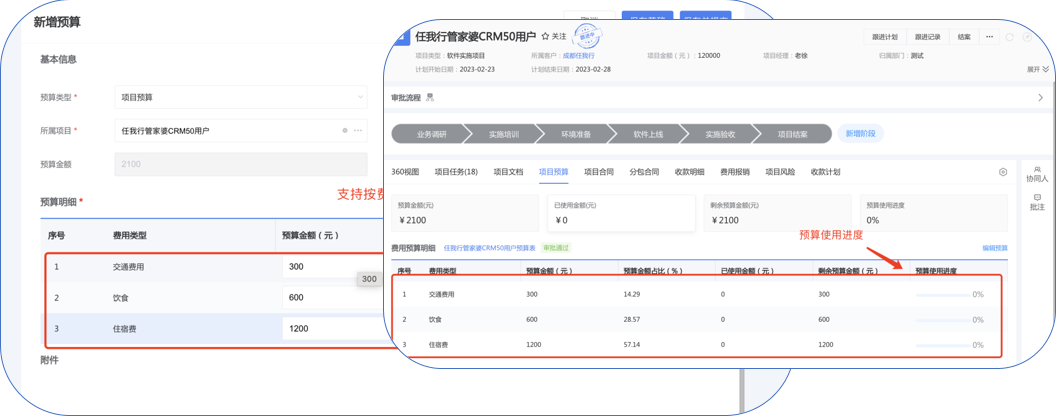Click the 关注 star icon
This screenshot has height=419, width=1056.
point(545,36)
